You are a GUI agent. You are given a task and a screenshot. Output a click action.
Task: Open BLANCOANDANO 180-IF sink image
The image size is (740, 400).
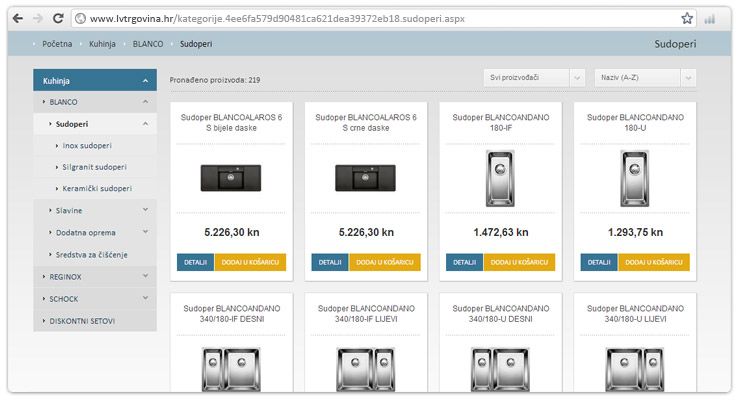pyautogui.click(x=500, y=178)
